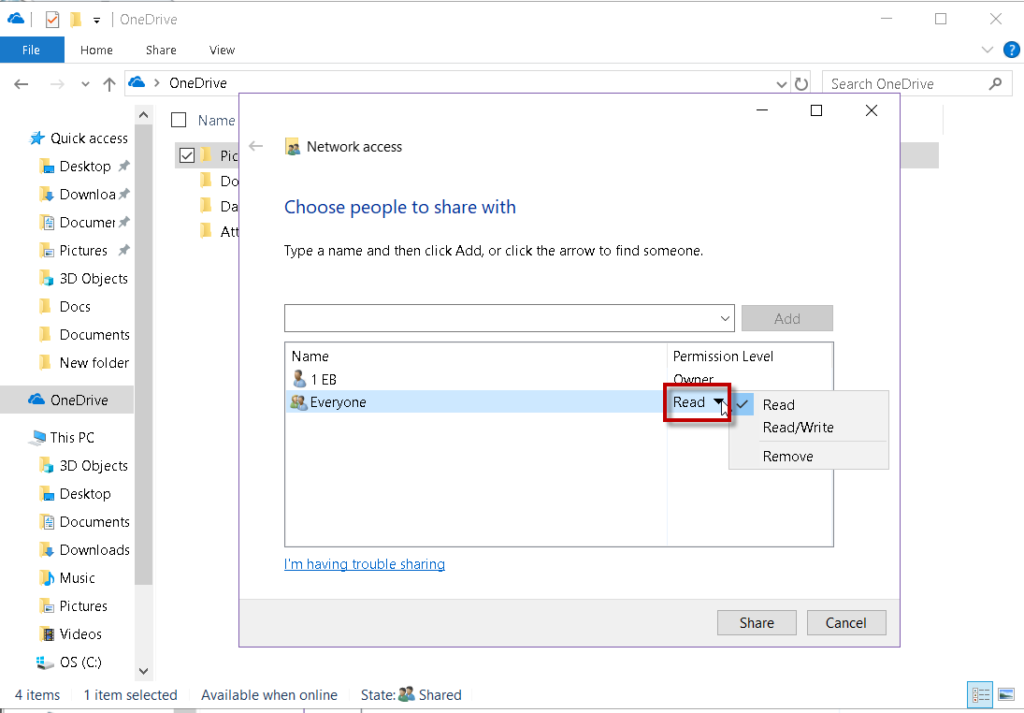This screenshot has height=713, width=1024.
Task: Select OneDrive in the navigation pane
Action: tap(67, 400)
